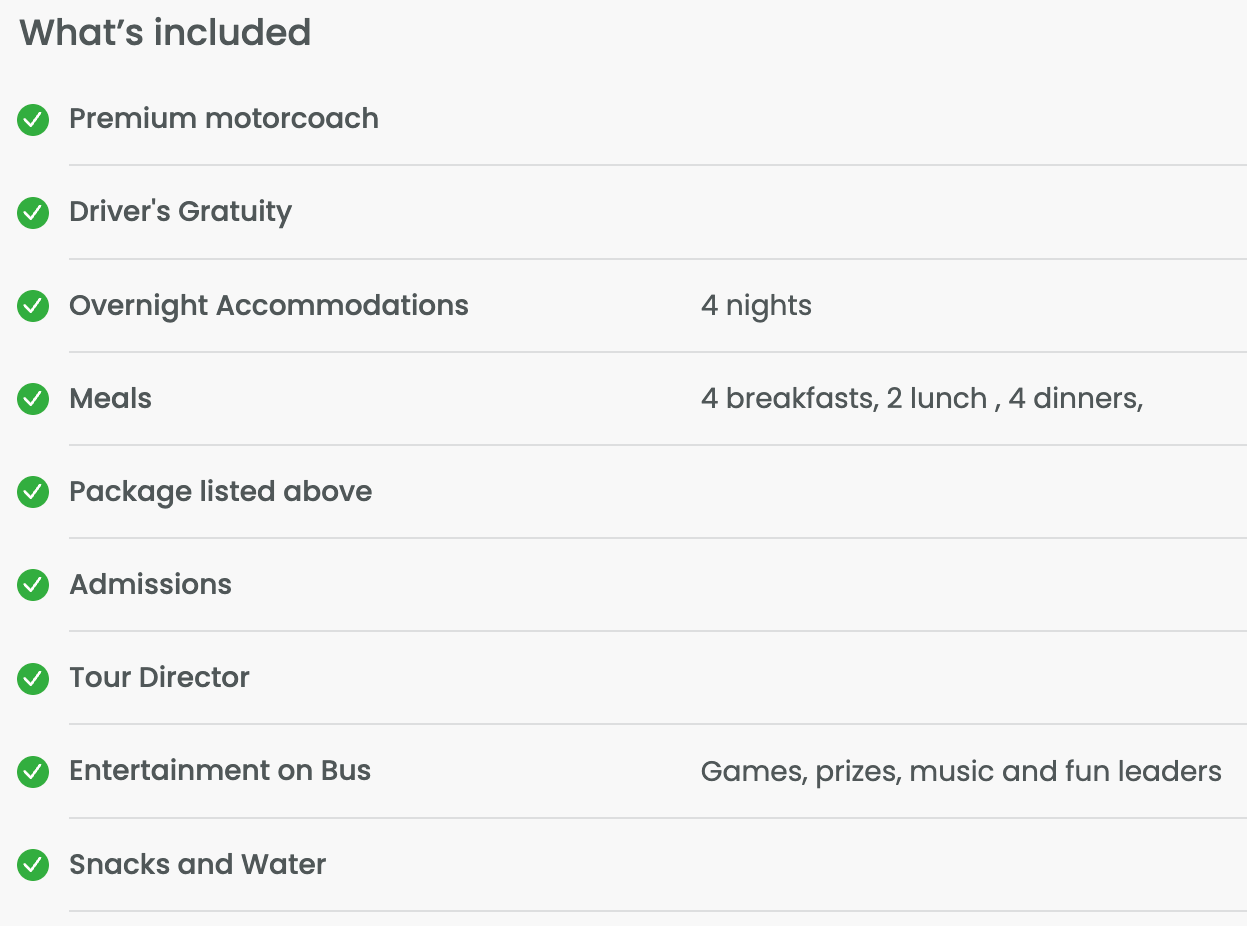Screen dimensions: 1247x926
Task: Click the checkmark next to Snacks and Water
Action: 33,865
